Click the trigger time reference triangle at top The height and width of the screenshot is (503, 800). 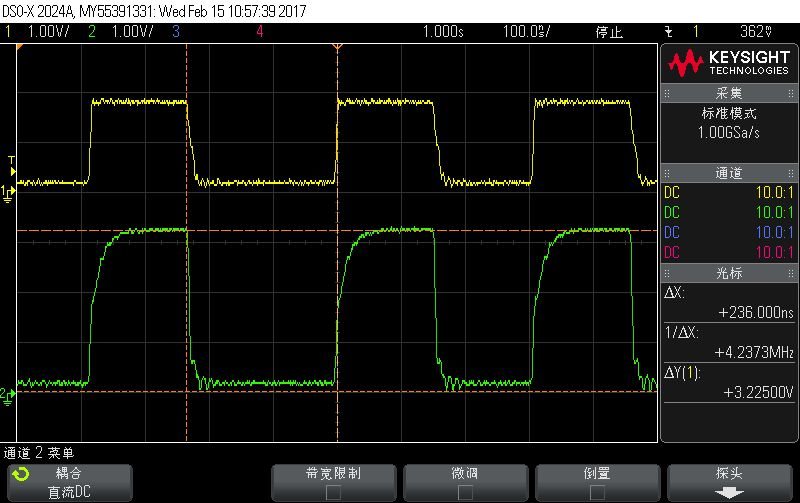[x=337, y=47]
